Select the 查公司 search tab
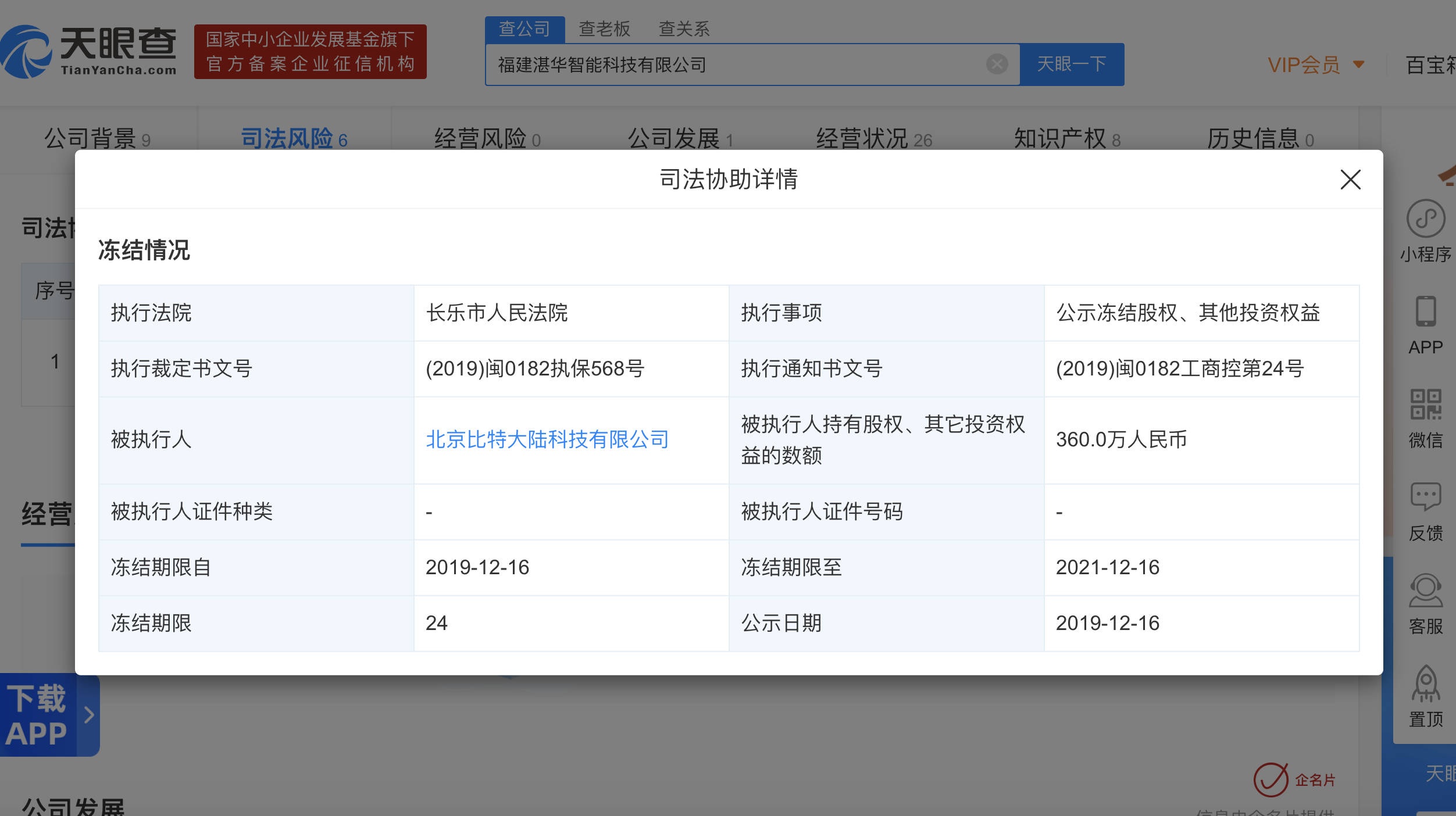The height and width of the screenshot is (816, 1456). tap(524, 29)
